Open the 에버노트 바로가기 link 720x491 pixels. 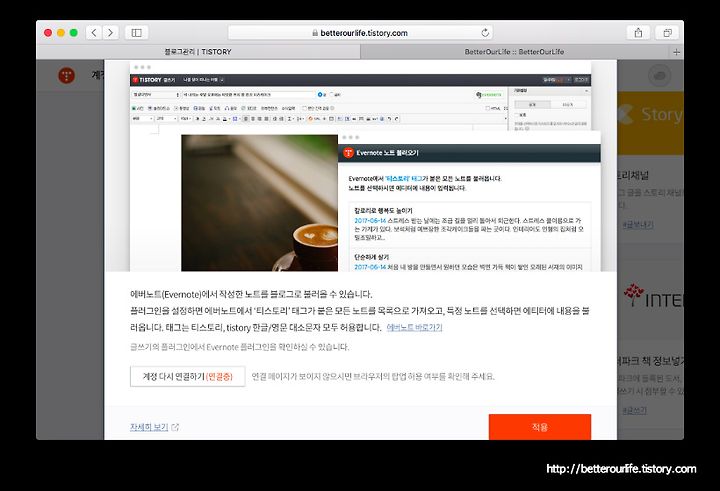tap(414, 327)
